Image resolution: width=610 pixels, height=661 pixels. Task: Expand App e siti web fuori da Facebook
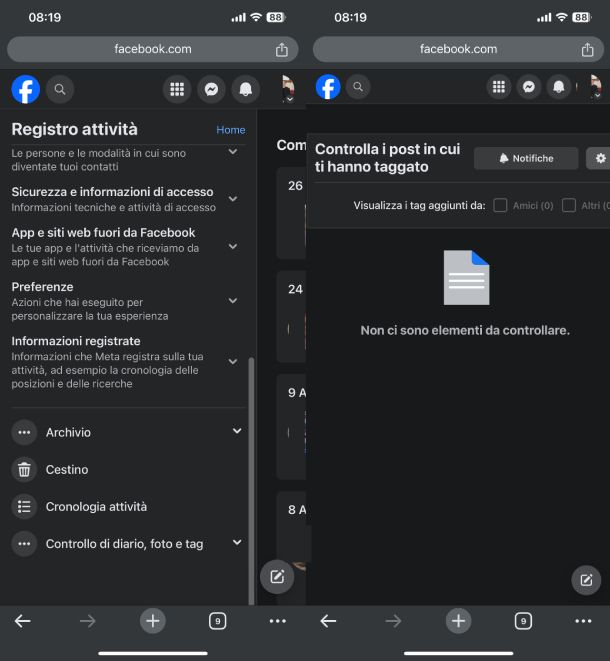tap(233, 246)
